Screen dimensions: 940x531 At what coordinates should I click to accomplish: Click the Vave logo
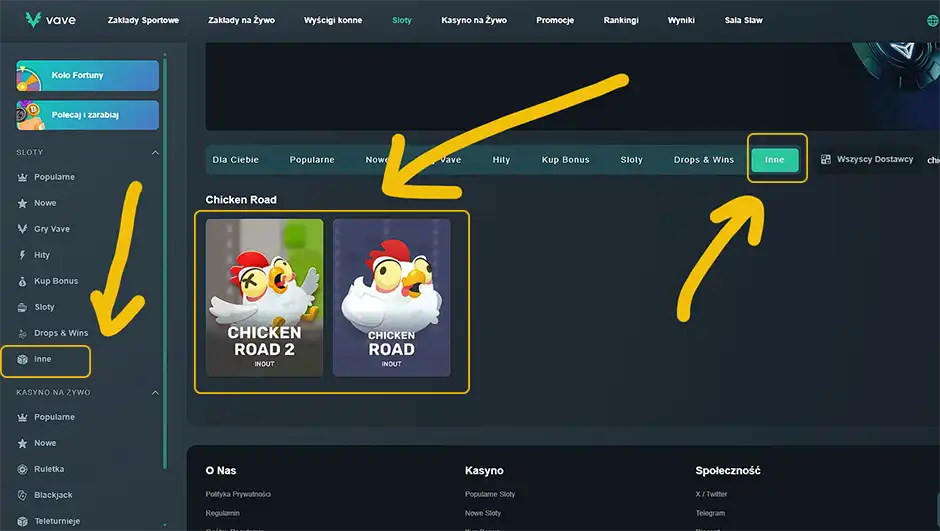50,20
